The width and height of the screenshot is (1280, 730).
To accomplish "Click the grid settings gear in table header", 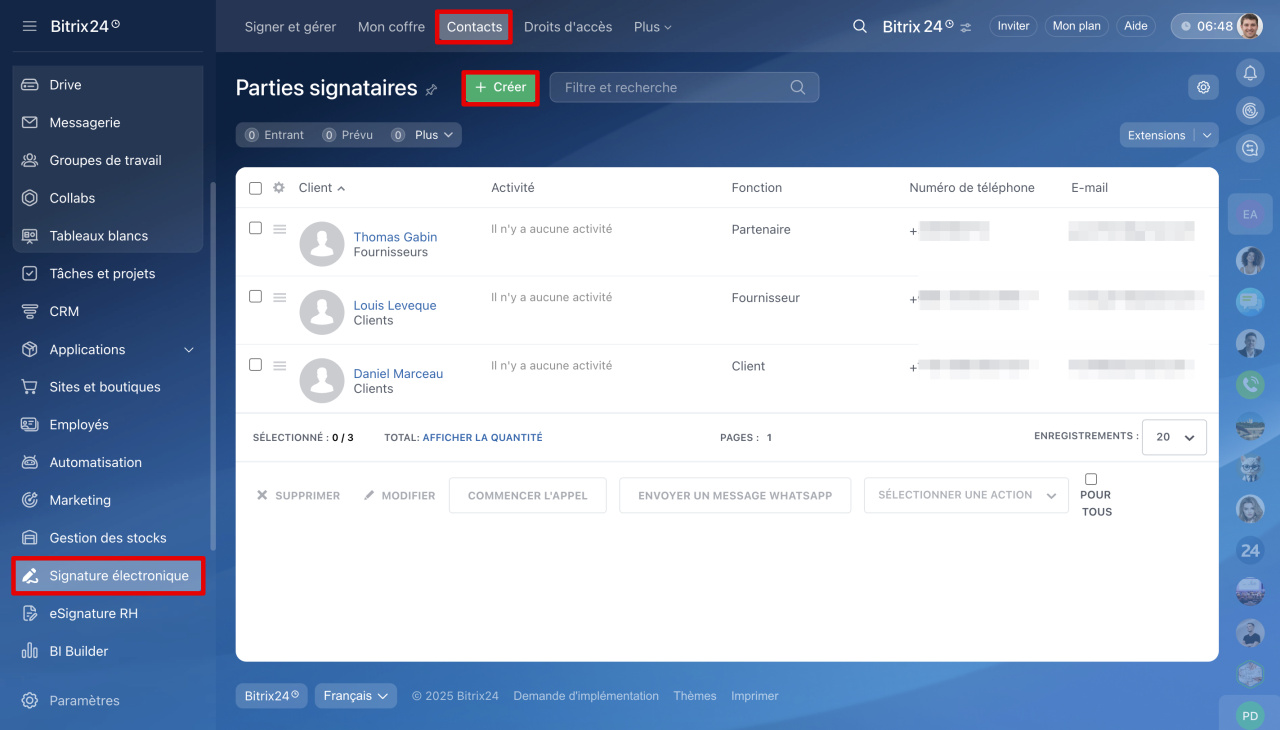I will coord(279,188).
